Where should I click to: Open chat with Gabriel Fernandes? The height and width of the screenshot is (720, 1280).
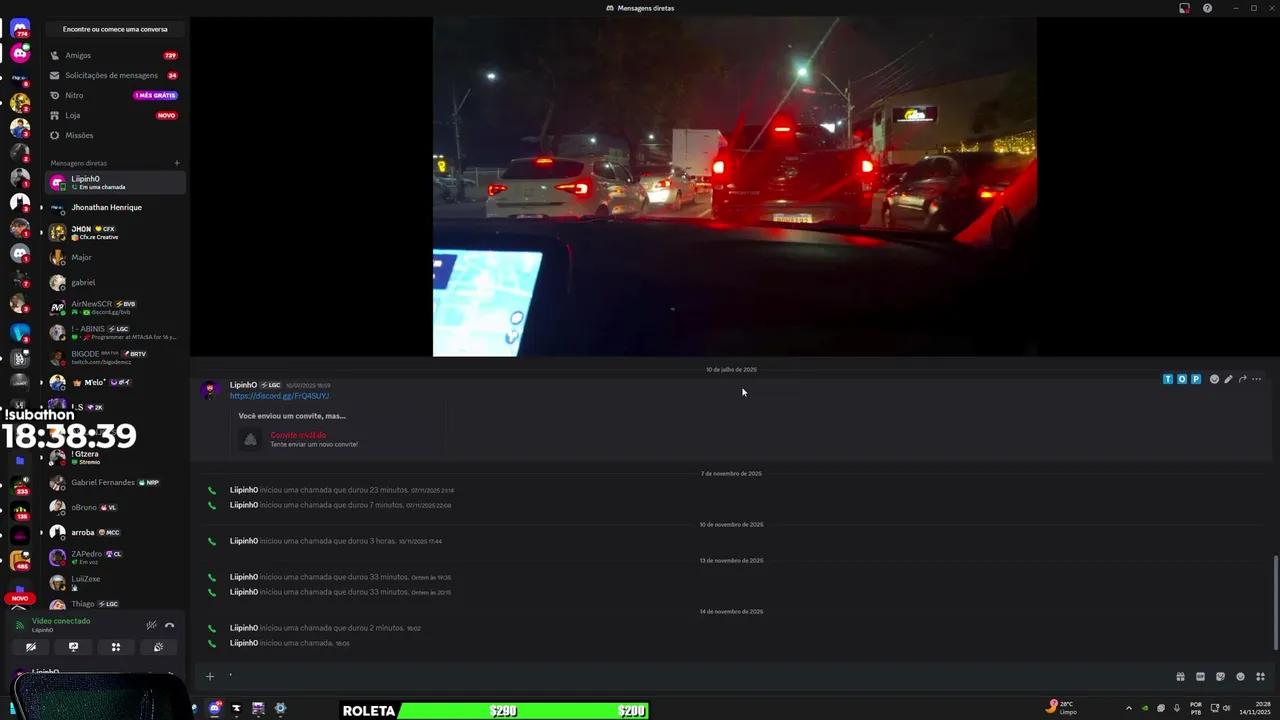[115, 482]
